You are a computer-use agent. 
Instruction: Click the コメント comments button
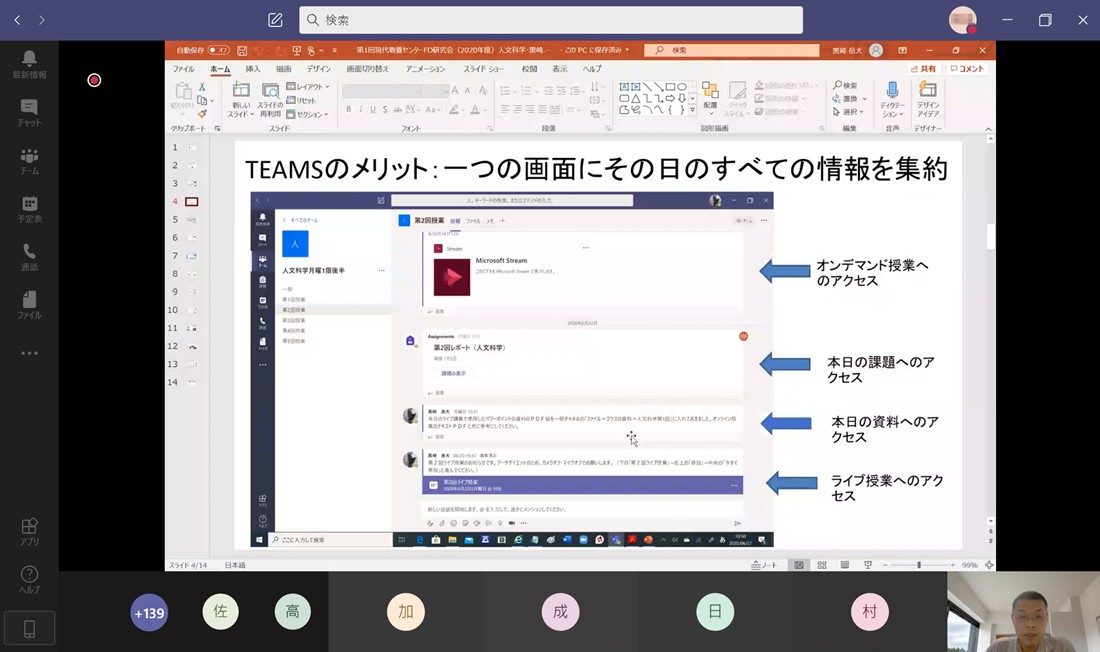[x=967, y=69]
